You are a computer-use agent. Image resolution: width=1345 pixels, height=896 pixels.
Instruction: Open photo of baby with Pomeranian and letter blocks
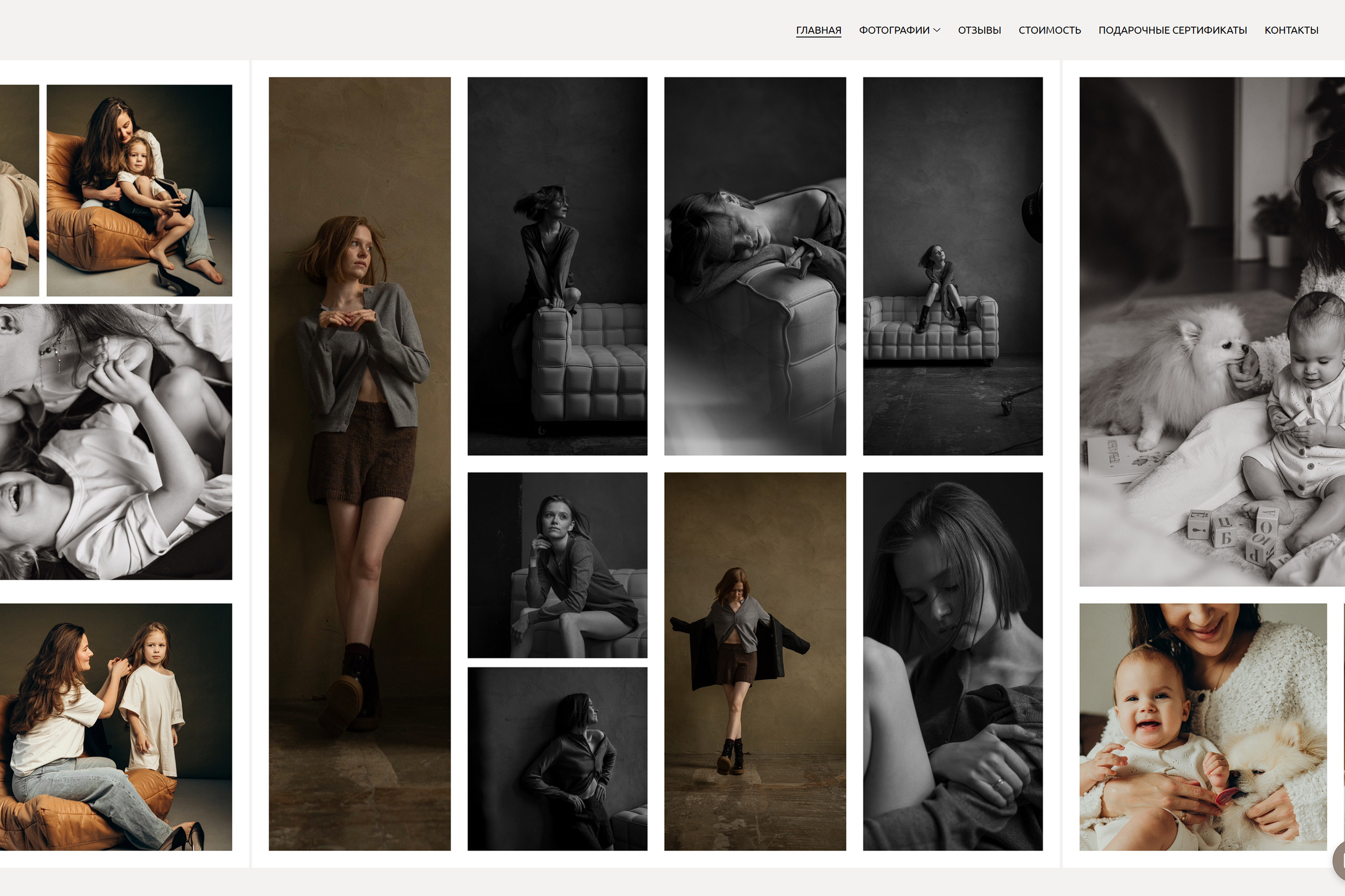pos(1211,331)
